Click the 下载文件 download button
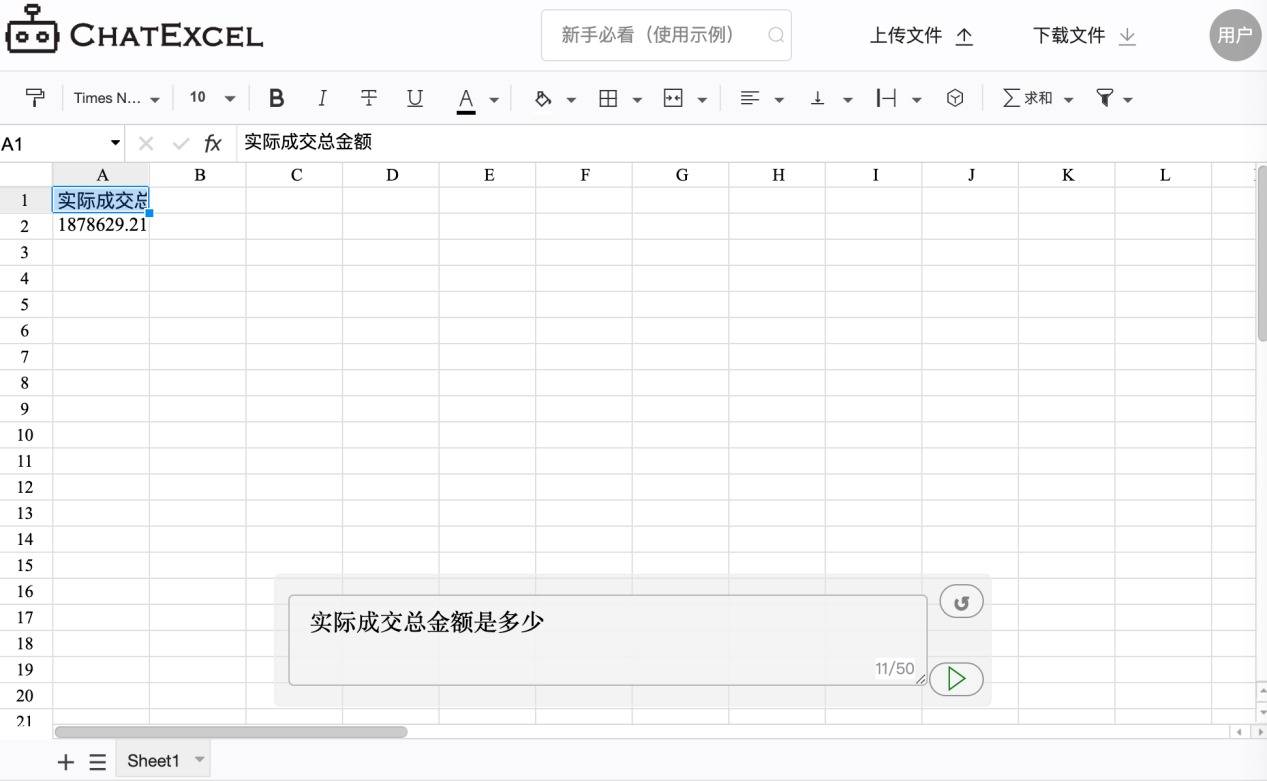The height and width of the screenshot is (781, 1267). click(x=1084, y=36)
